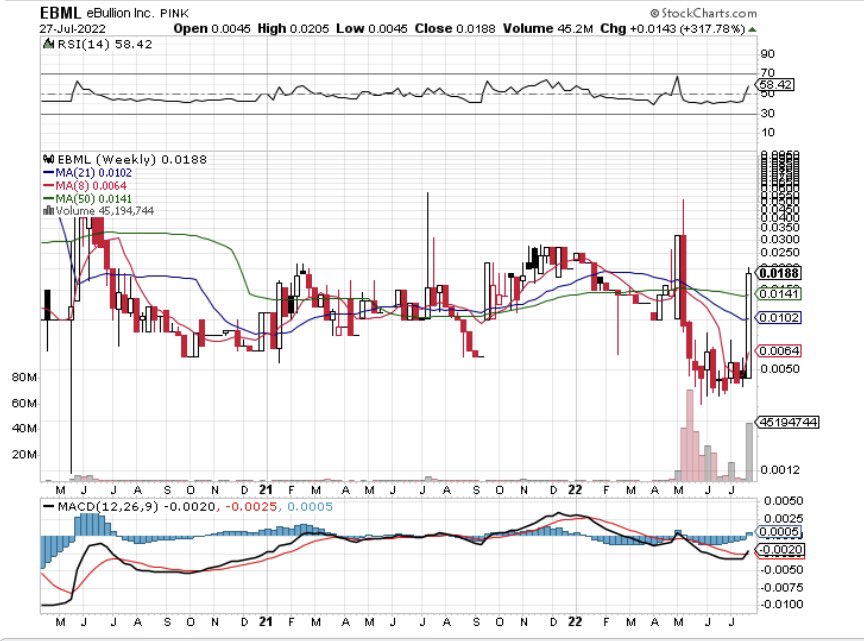The height and width of the screenshot is (641, 864).
Task: Click the MA(21) 0.0102 legend entry
Action: (88, 173)
